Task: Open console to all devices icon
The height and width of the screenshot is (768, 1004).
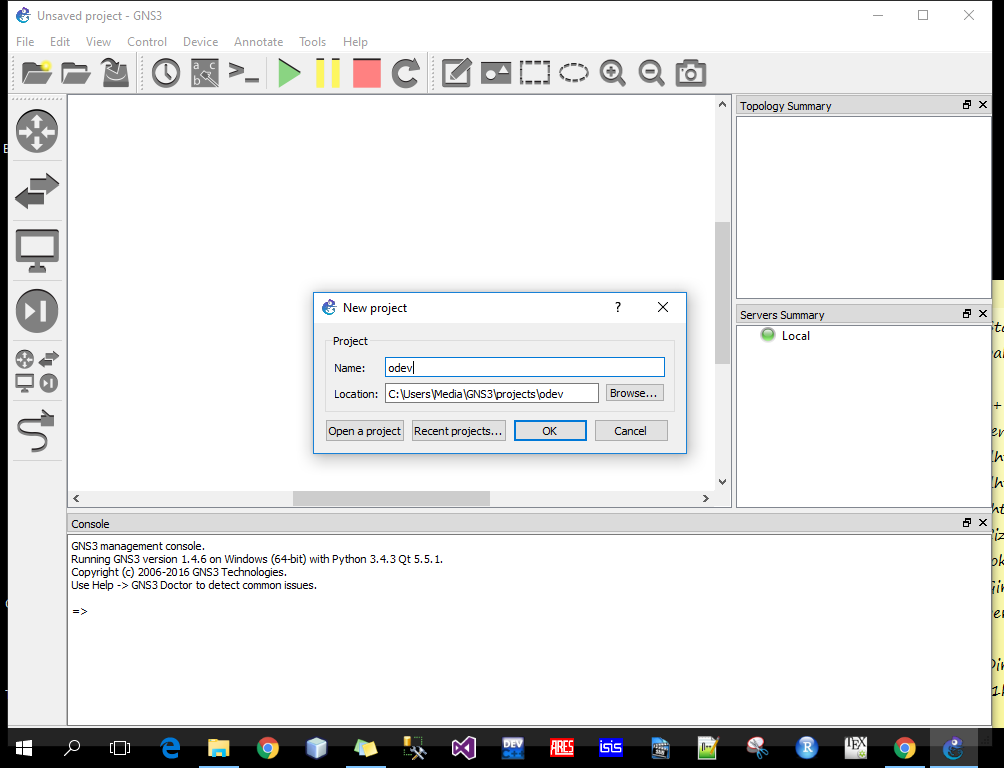Action: click(244, 72)
